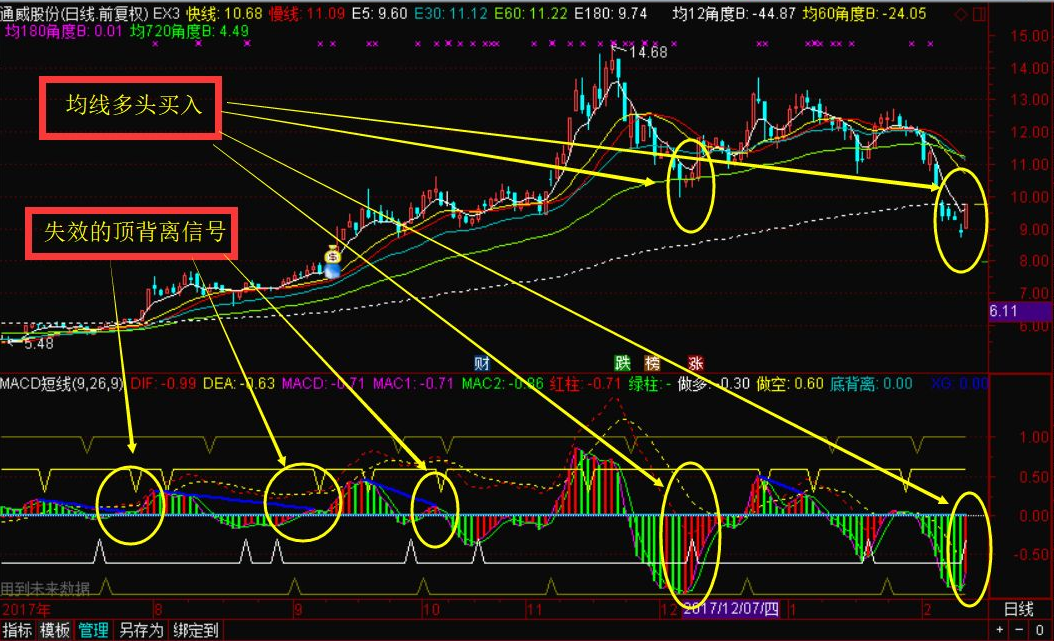Click 均180角度B: 0.01 readout
The image size is (1054, 641).
[x=64, y=31]
